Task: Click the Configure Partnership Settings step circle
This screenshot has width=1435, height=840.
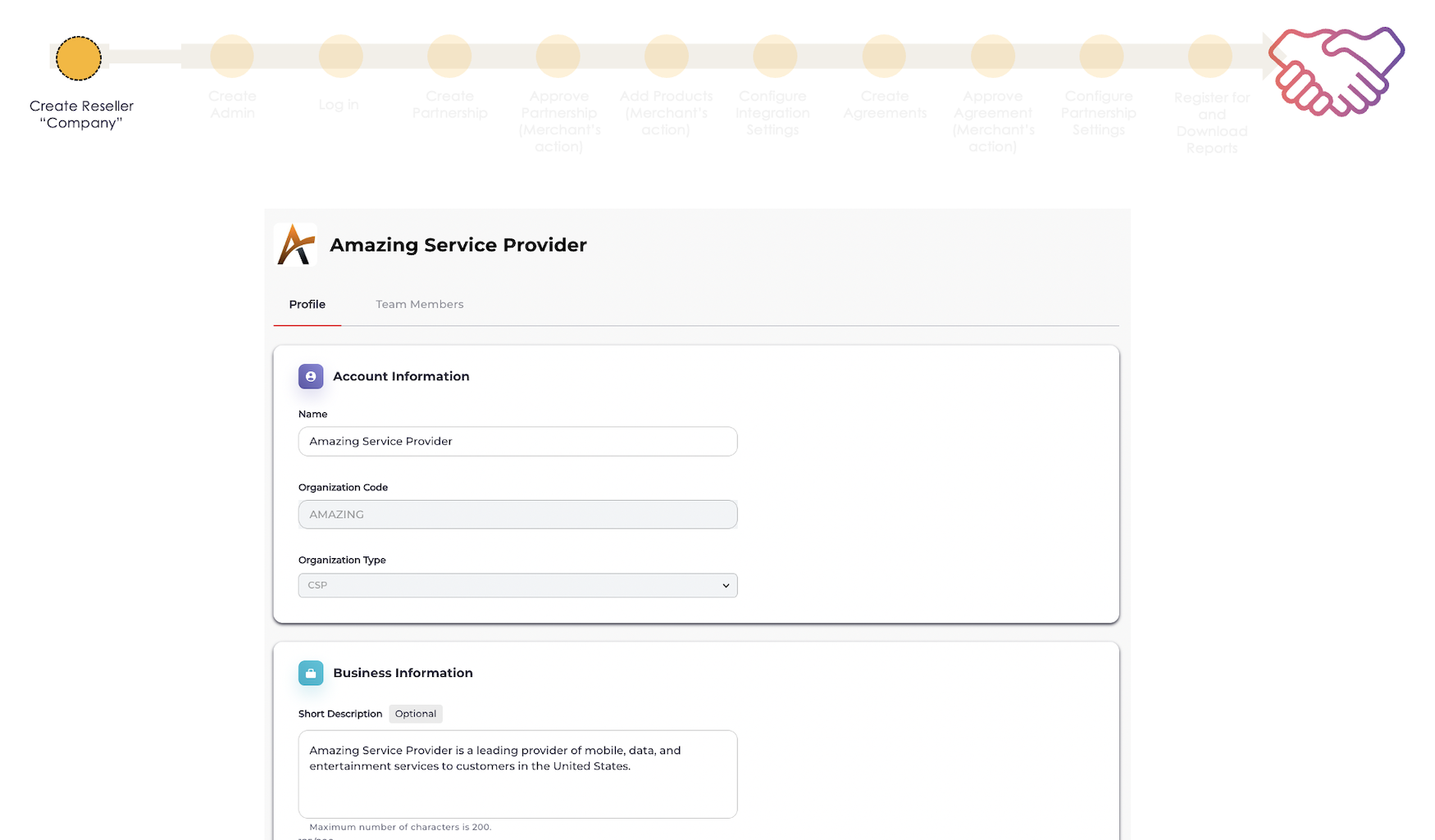Action: tap(1101, 57)
